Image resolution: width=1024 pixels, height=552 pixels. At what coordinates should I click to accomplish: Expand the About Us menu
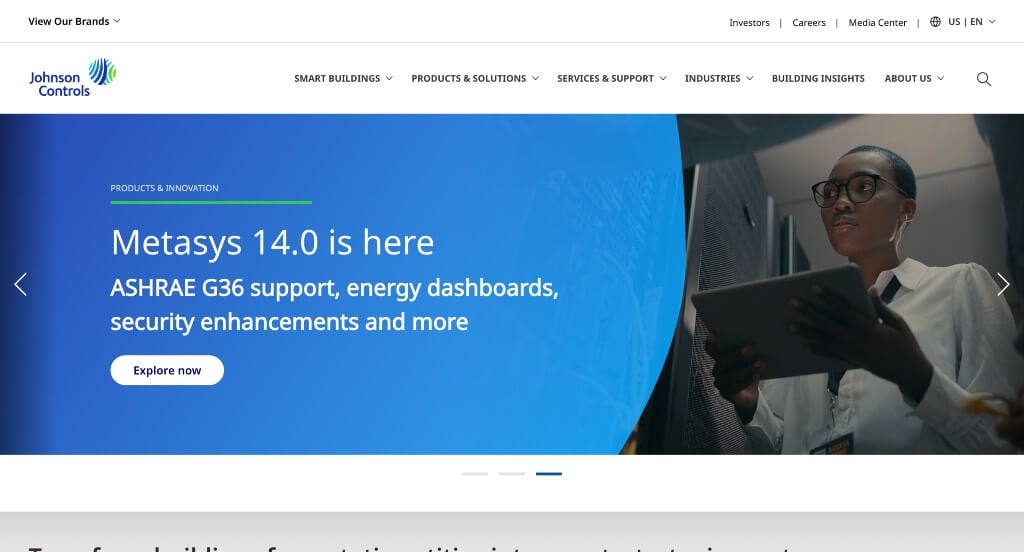(x=914, y=78)
